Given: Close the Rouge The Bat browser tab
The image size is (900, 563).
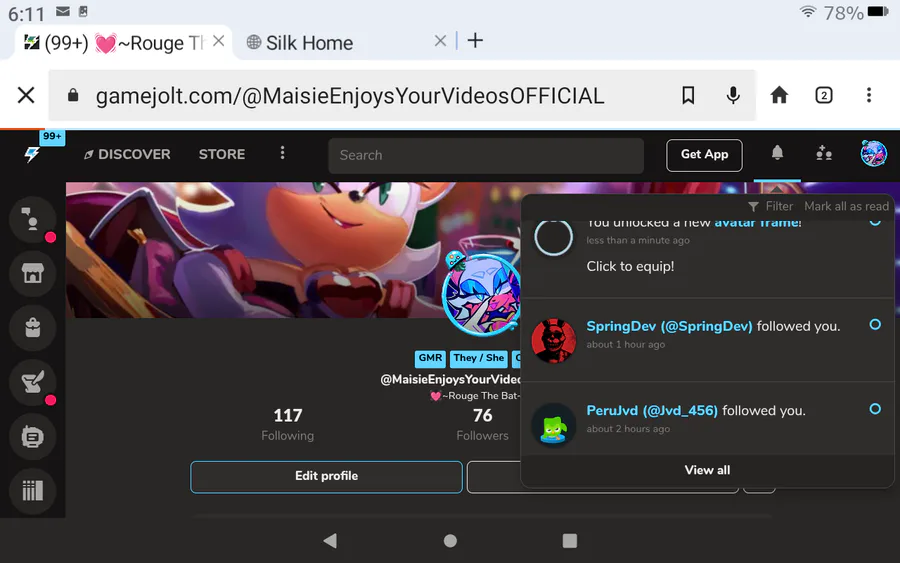Looking at the screenshot, I should [218, 41].
